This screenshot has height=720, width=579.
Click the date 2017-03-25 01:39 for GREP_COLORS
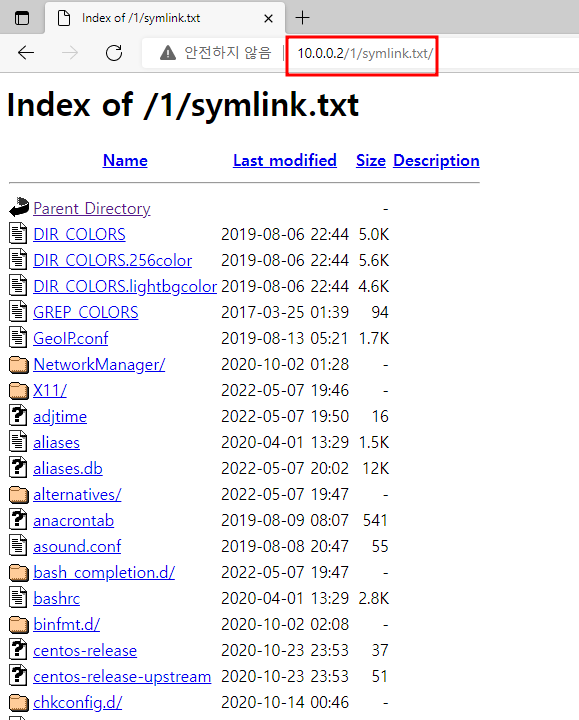click(285, 312)
